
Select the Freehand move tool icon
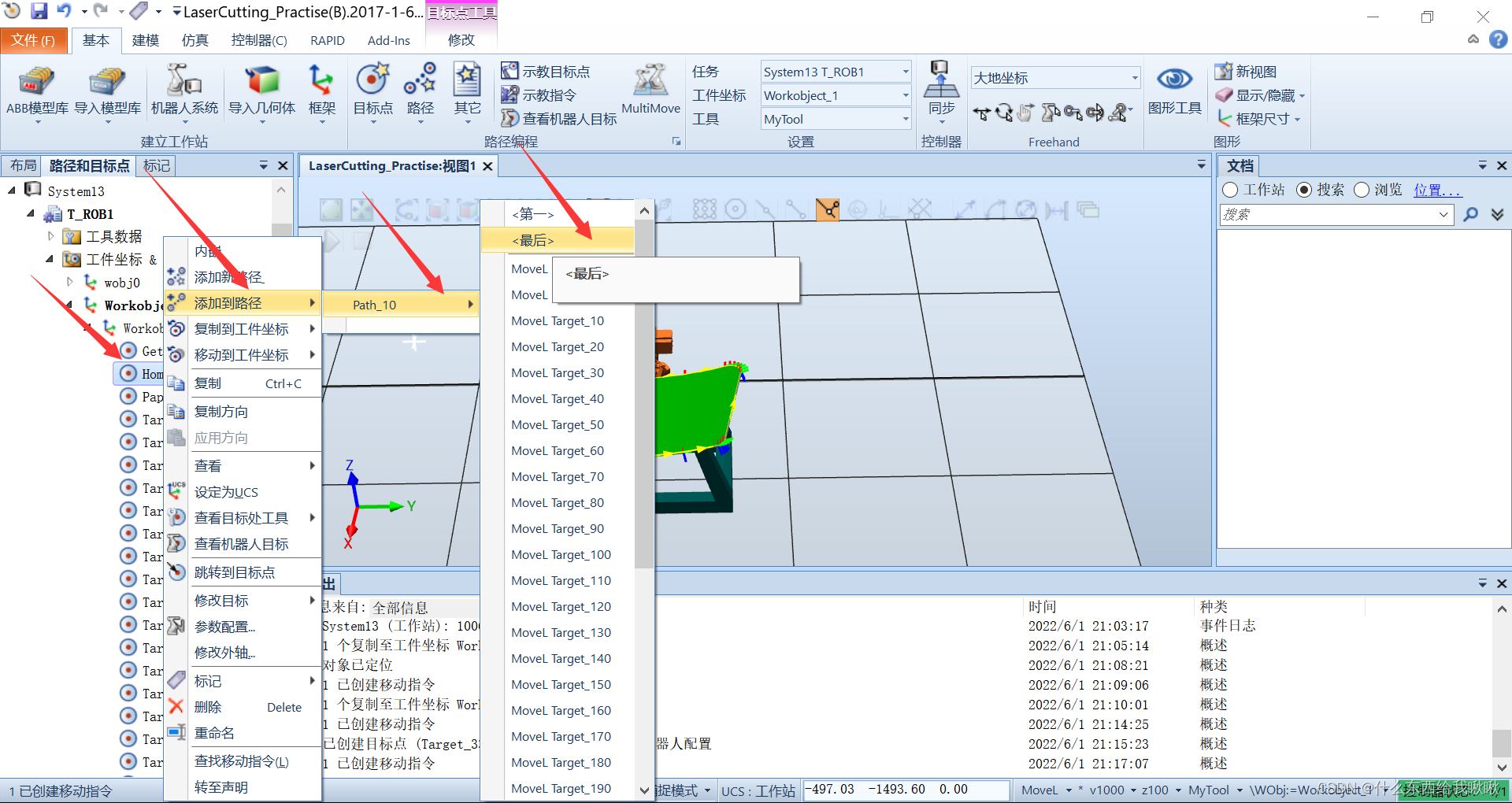[981, 113]
